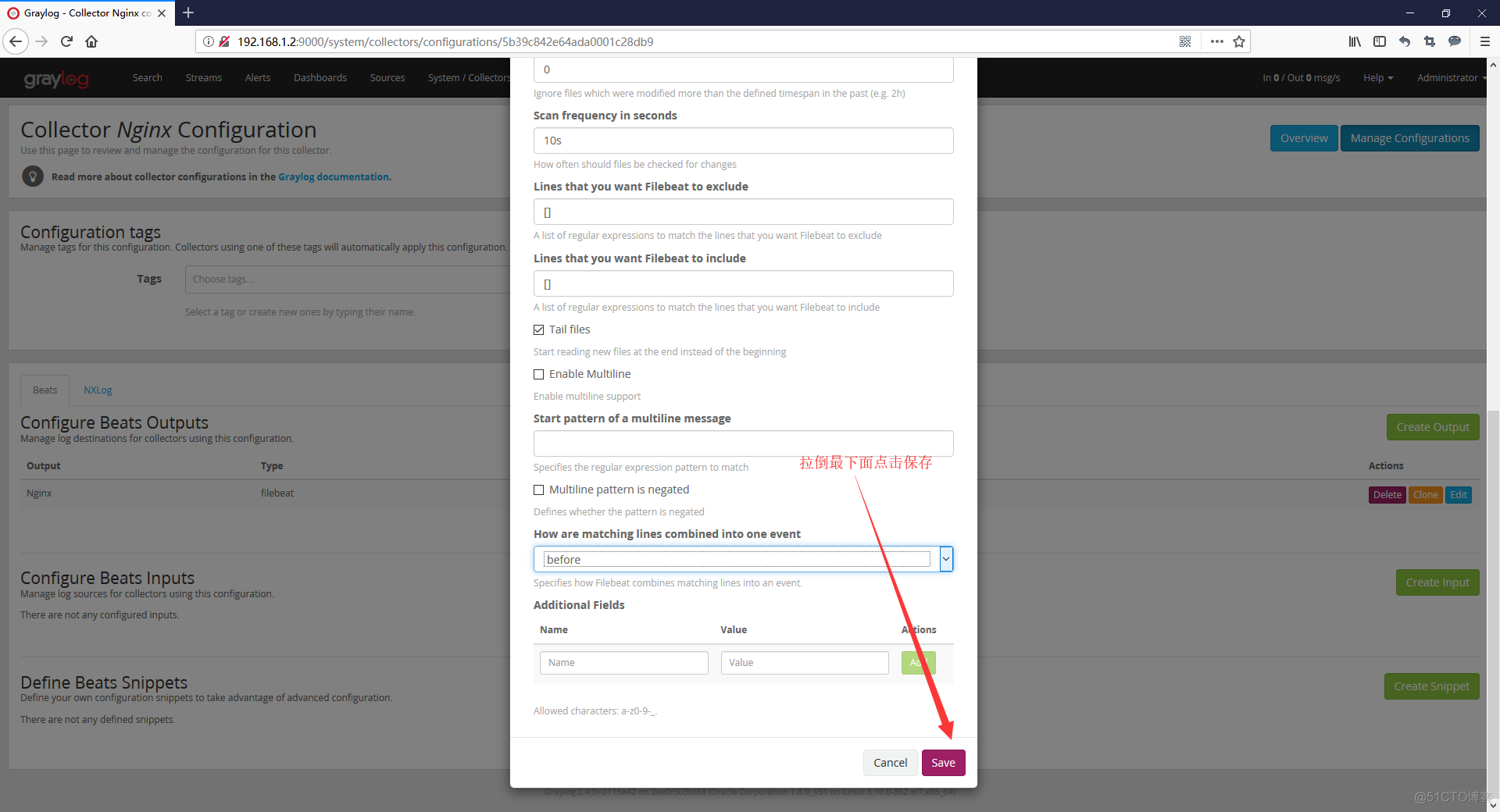Open QR code icon in address bar

1185,41
